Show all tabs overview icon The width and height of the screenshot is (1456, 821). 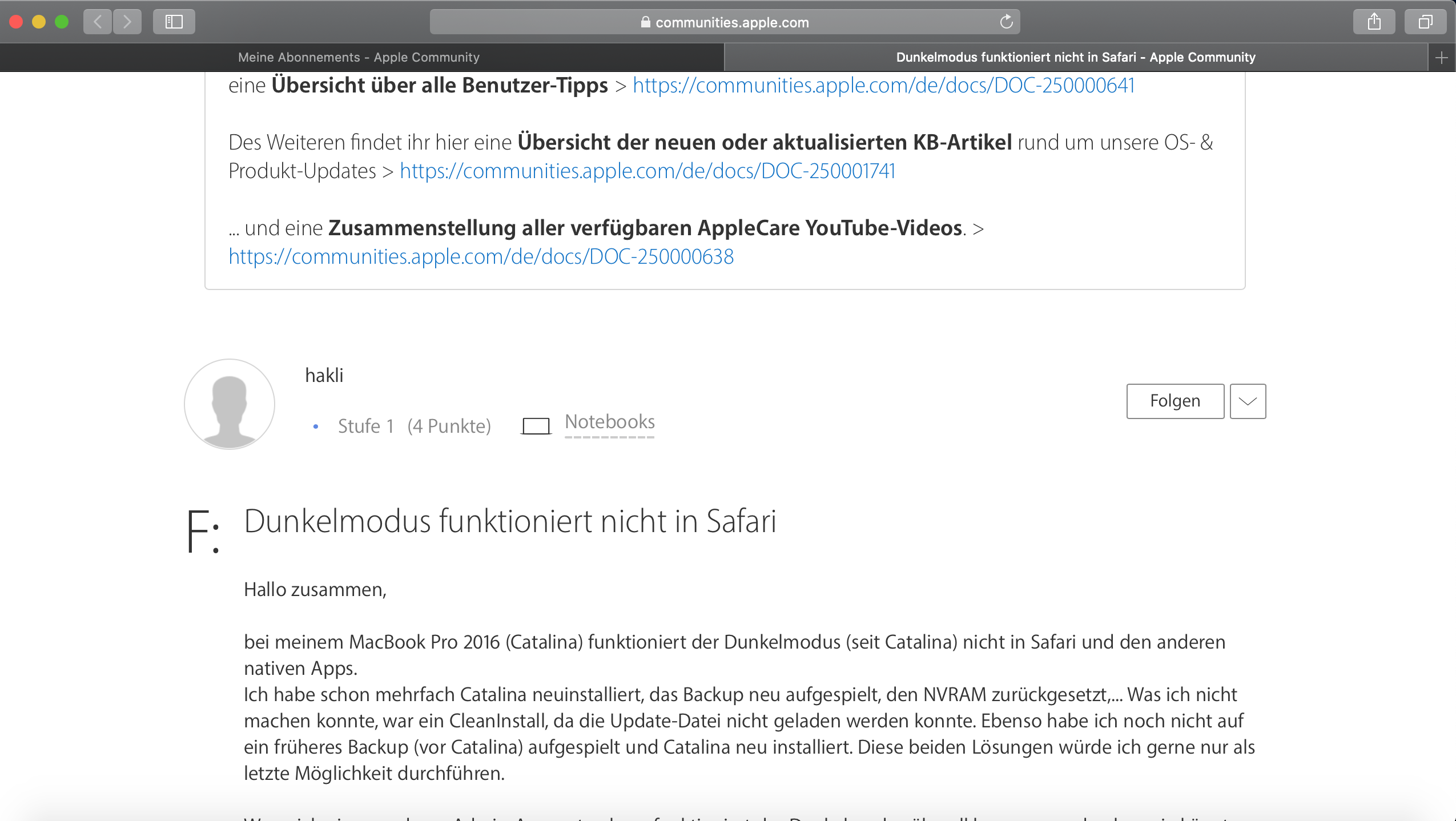coord(1425,22)
